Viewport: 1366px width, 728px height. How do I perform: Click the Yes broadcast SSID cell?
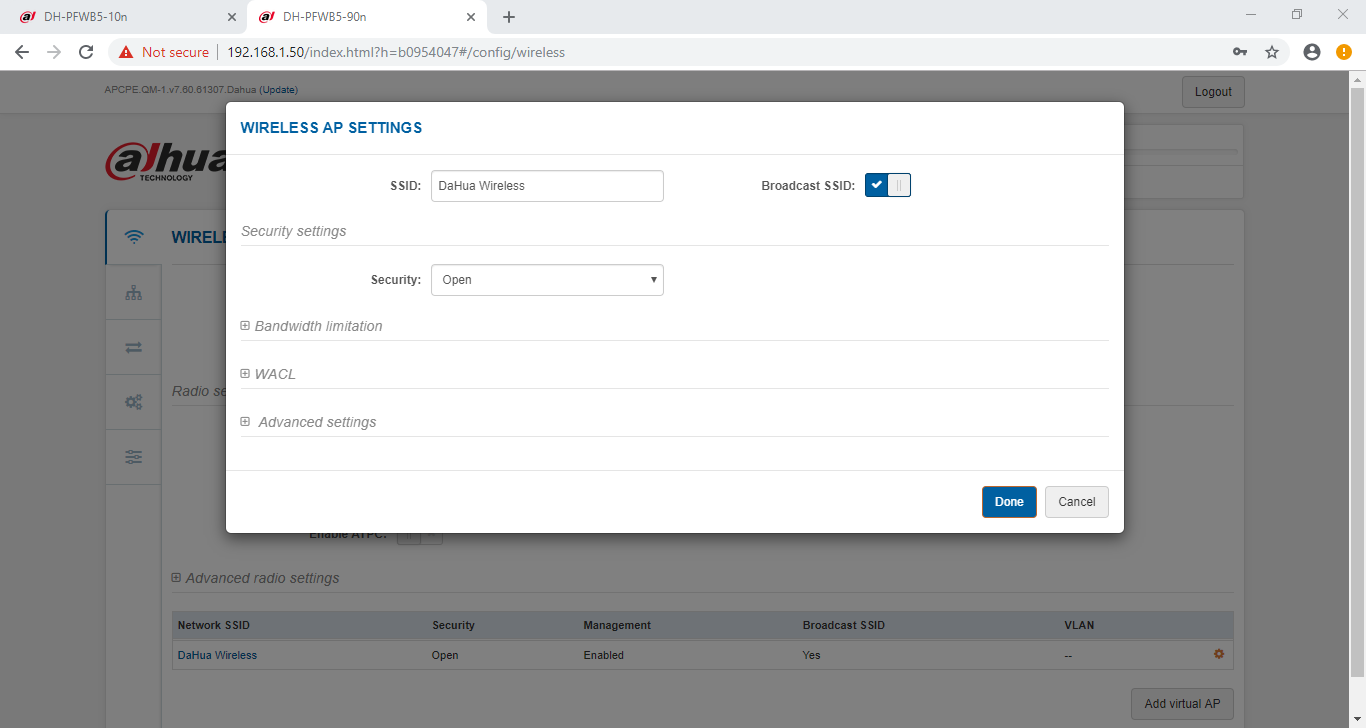[x=812, y=656]
